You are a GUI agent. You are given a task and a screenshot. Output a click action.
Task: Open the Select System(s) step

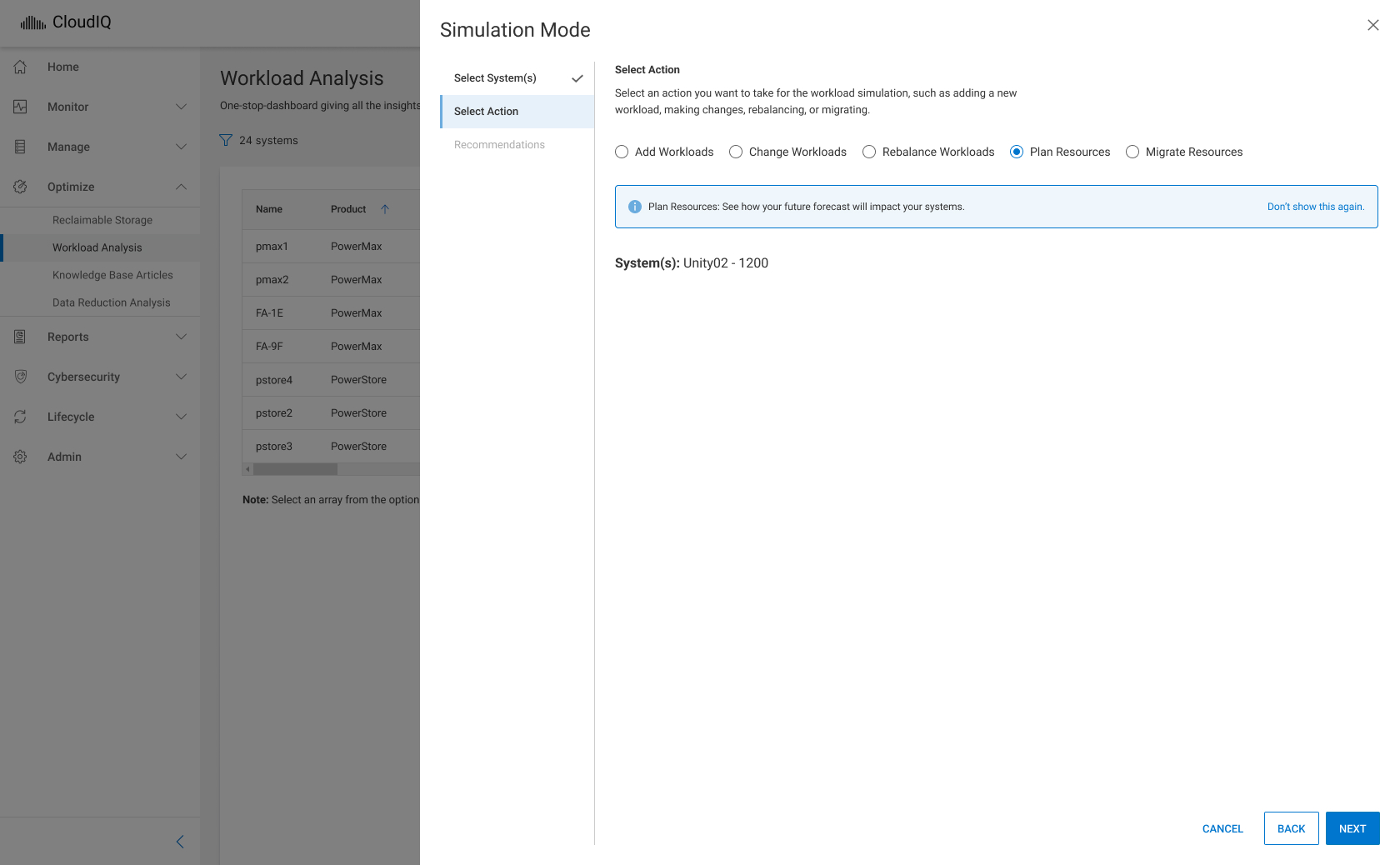[517, 78]
